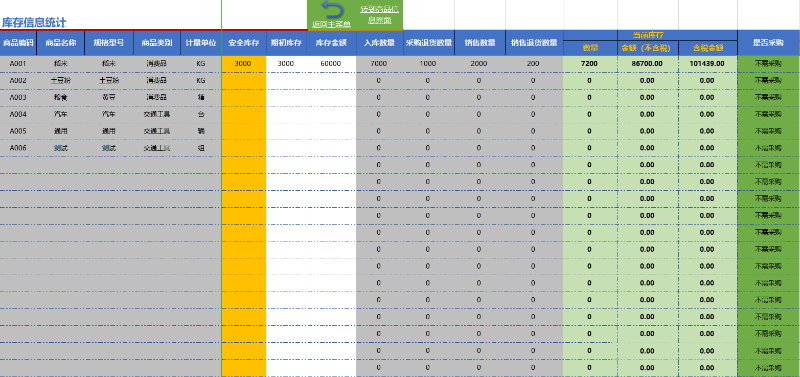
Task: Click the 采购退货数量 header
Action: point(429,43)
